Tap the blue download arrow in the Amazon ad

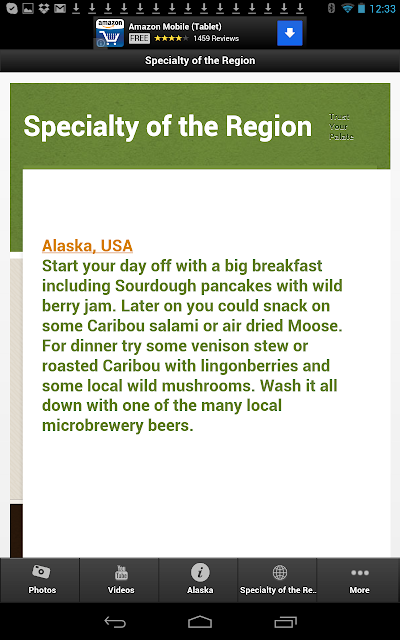(290, 33)
